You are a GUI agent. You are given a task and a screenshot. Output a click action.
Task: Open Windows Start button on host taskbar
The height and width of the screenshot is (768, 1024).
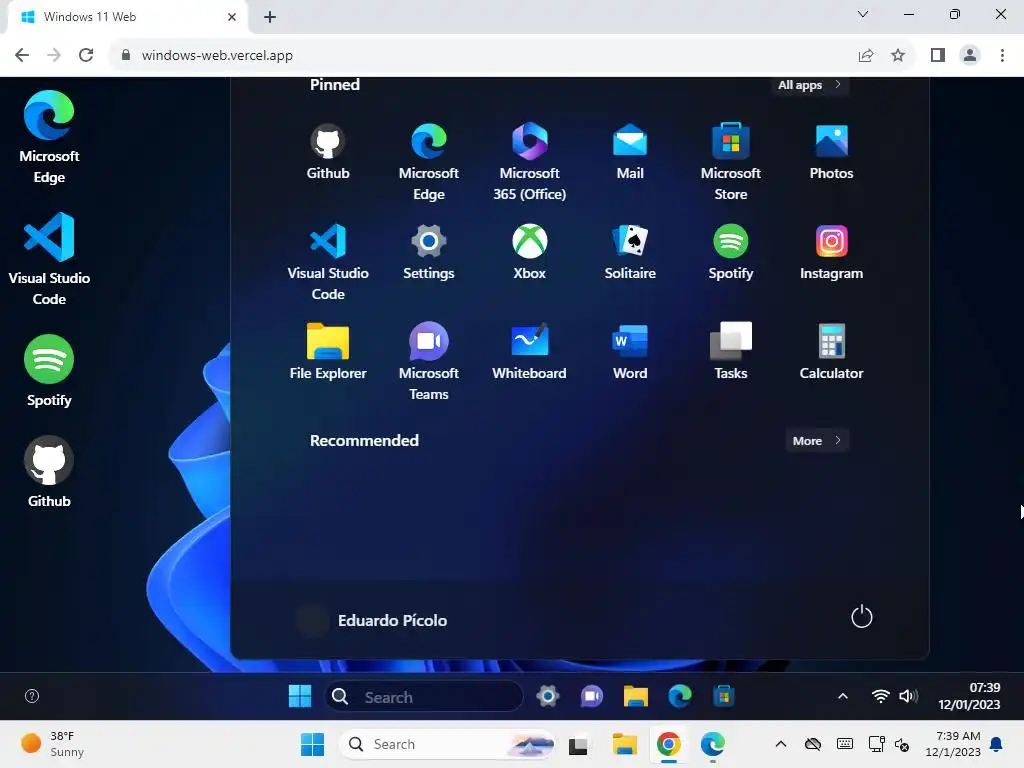[312, 744]
